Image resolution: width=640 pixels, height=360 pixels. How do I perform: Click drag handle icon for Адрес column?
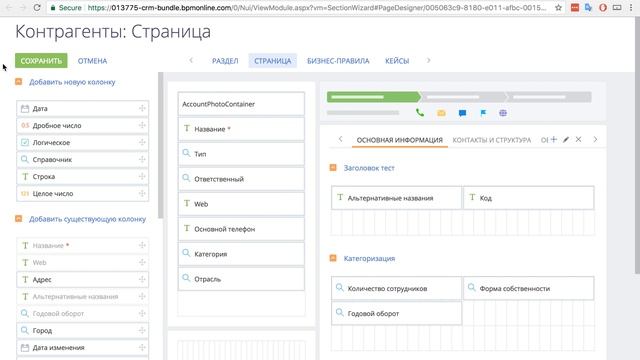tap(142, 279)
